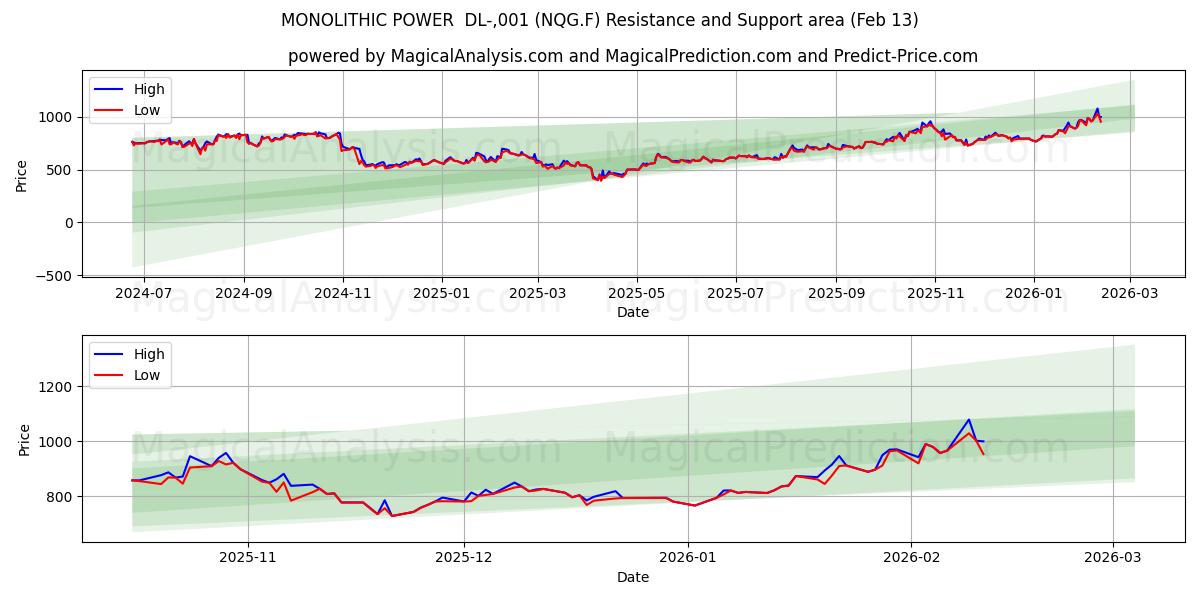Click the '2024-09' date tick on the top chart
Image resolution: width=1200 pixels, height=600 pixels.
pyautogui.click(x=244, y=294)
